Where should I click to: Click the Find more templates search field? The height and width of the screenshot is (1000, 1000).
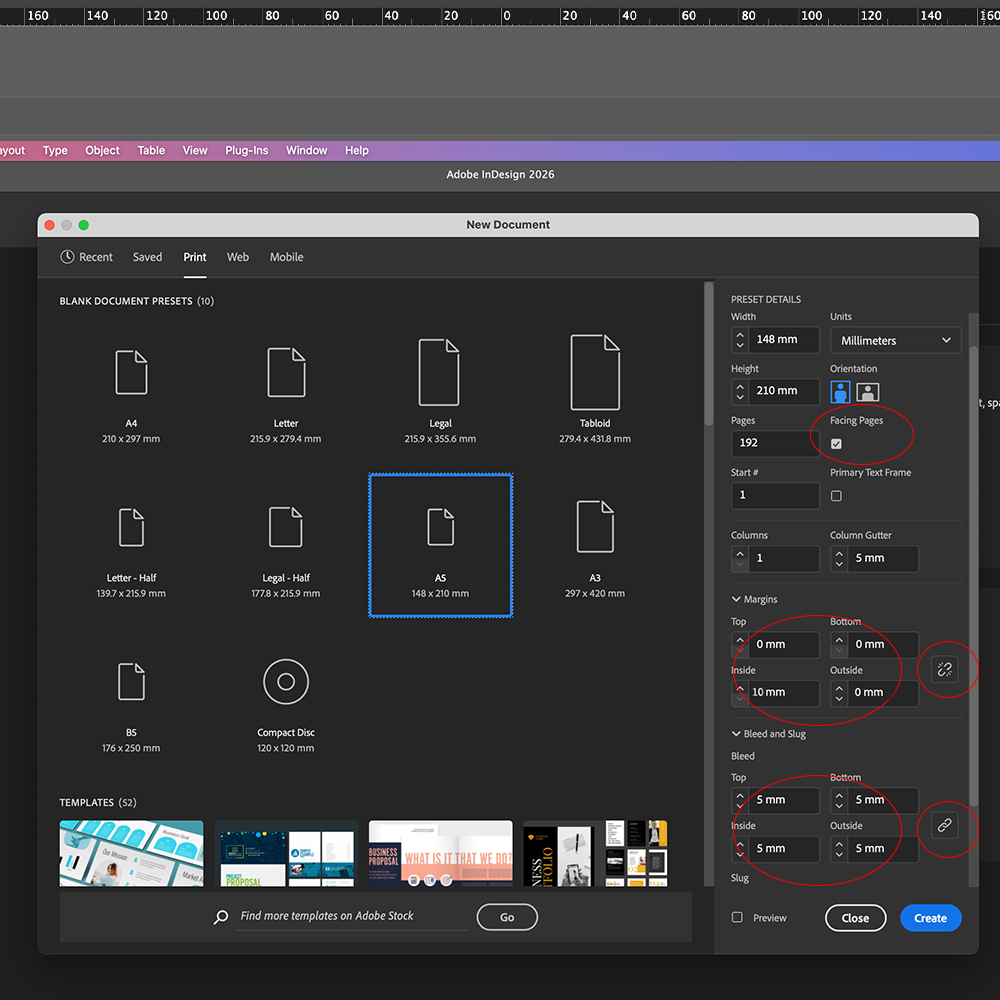pyautogui.click(x=352, y=916)
